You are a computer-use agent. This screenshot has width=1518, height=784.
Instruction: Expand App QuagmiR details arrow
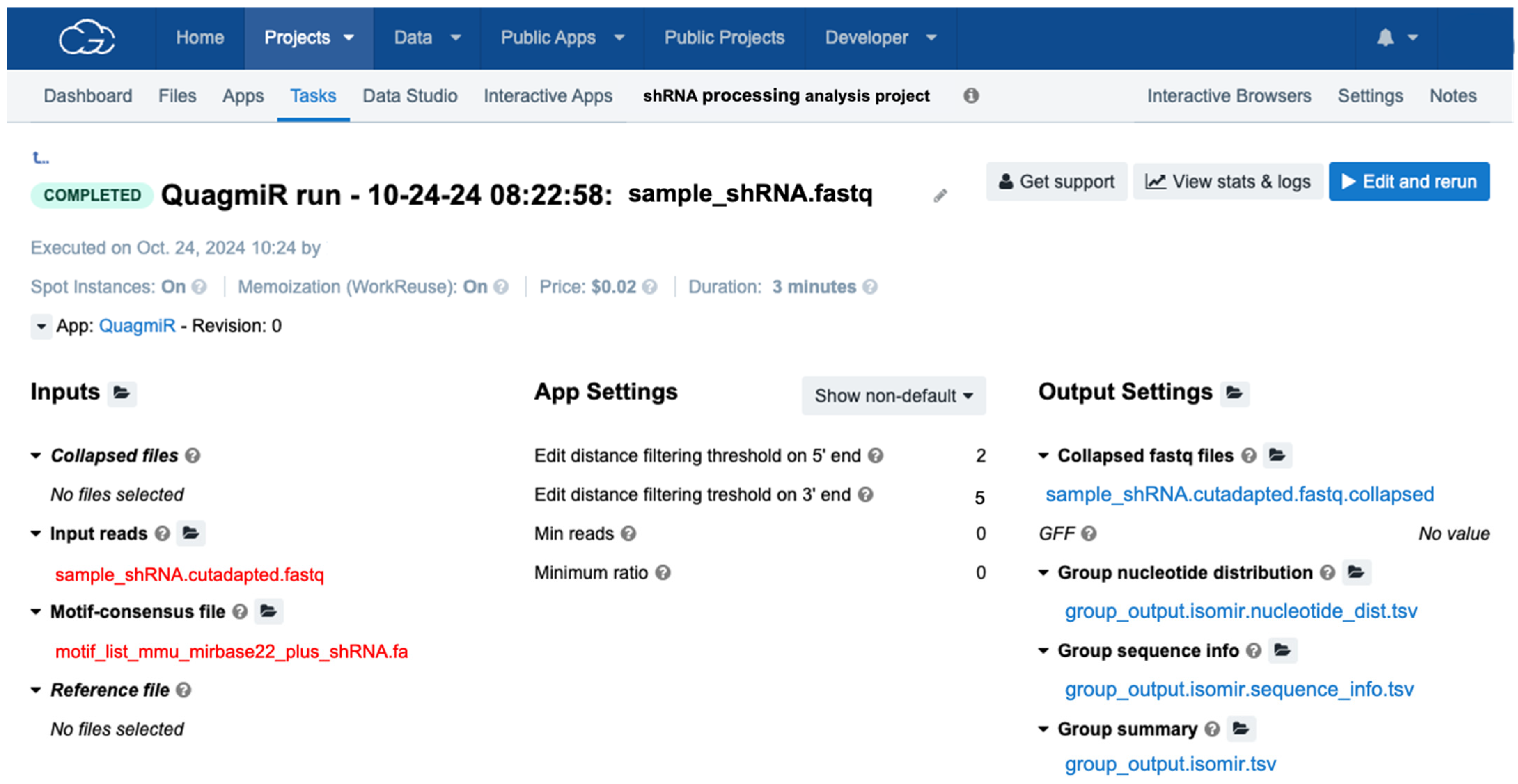point(41,326)
